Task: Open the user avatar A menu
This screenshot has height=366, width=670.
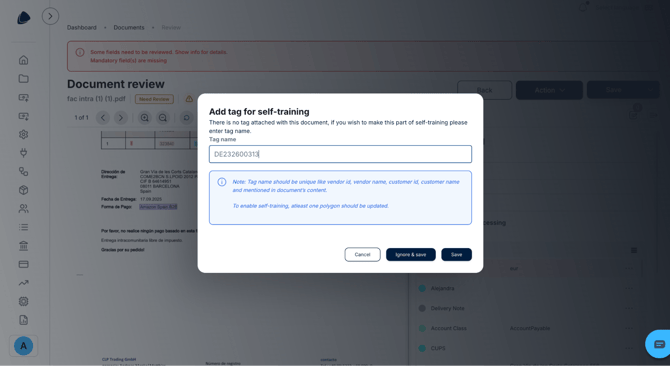Action: [24, 346]
